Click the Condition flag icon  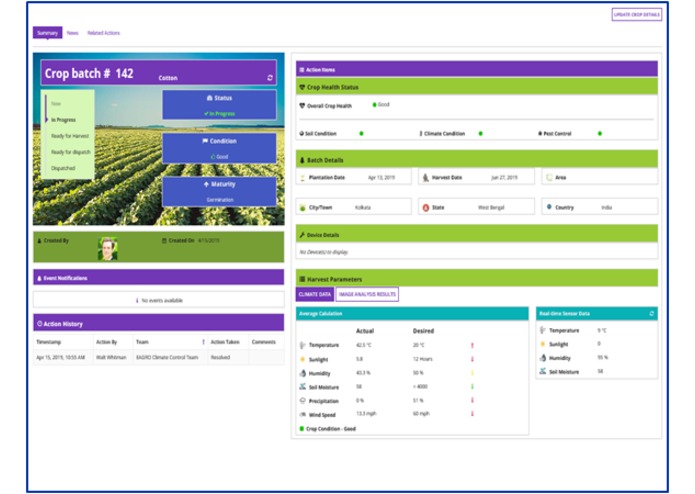pos(205,141)
